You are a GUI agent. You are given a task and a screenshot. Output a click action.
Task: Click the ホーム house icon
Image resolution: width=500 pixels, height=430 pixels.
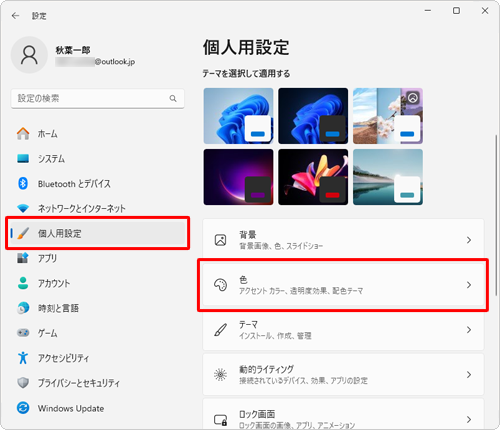coord(23,134)
